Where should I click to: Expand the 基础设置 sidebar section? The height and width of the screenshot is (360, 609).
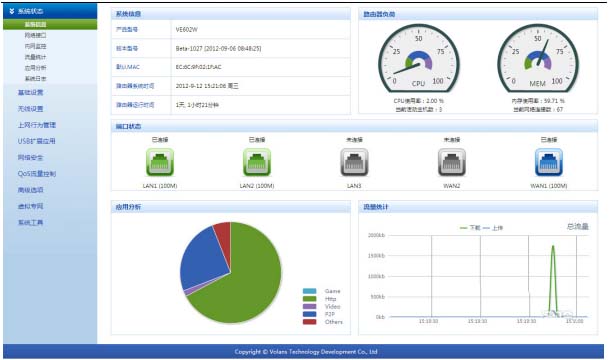[30, 92]
